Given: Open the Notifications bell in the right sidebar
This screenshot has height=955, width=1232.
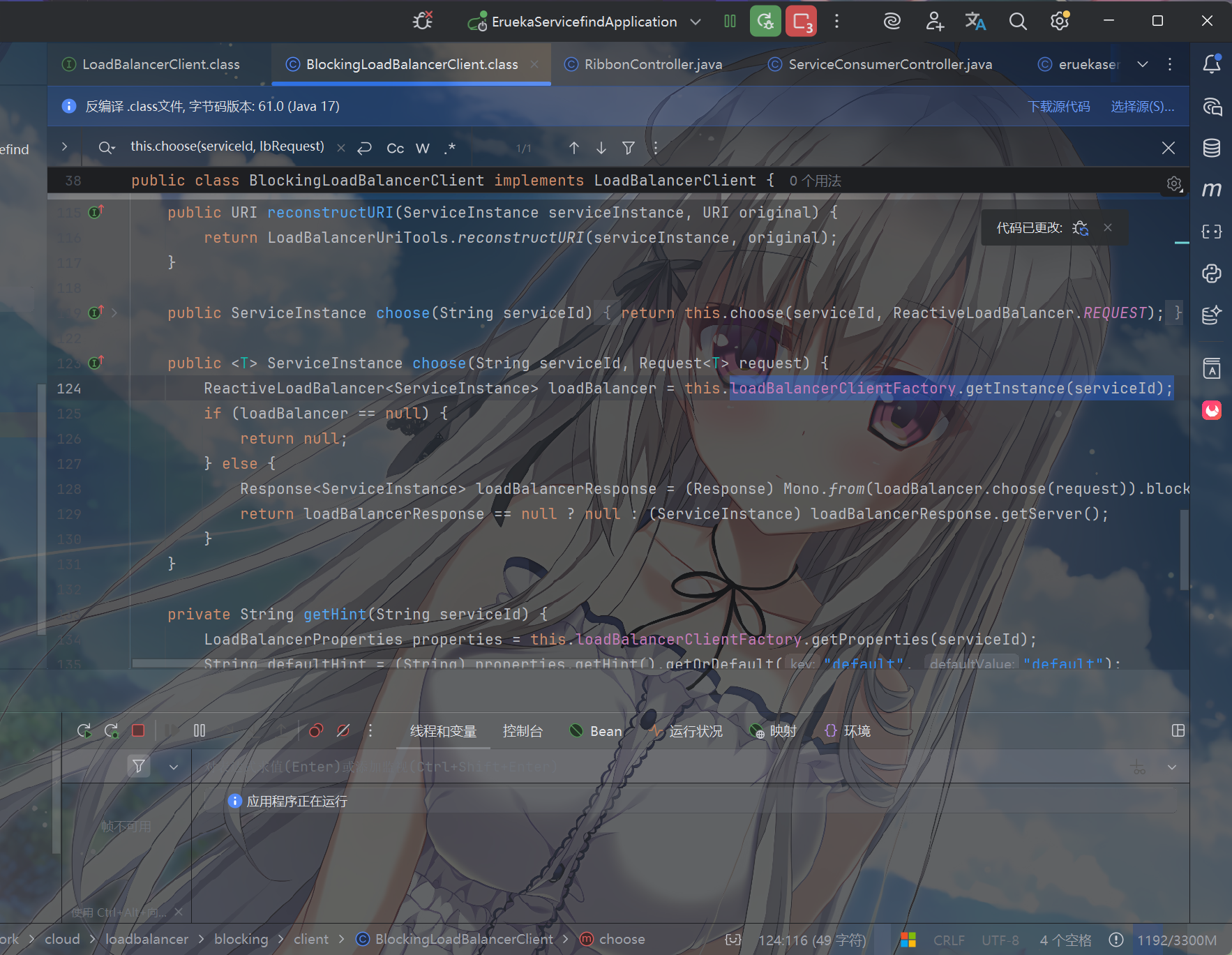Looking at the screenshot, I should point(1212,64).
